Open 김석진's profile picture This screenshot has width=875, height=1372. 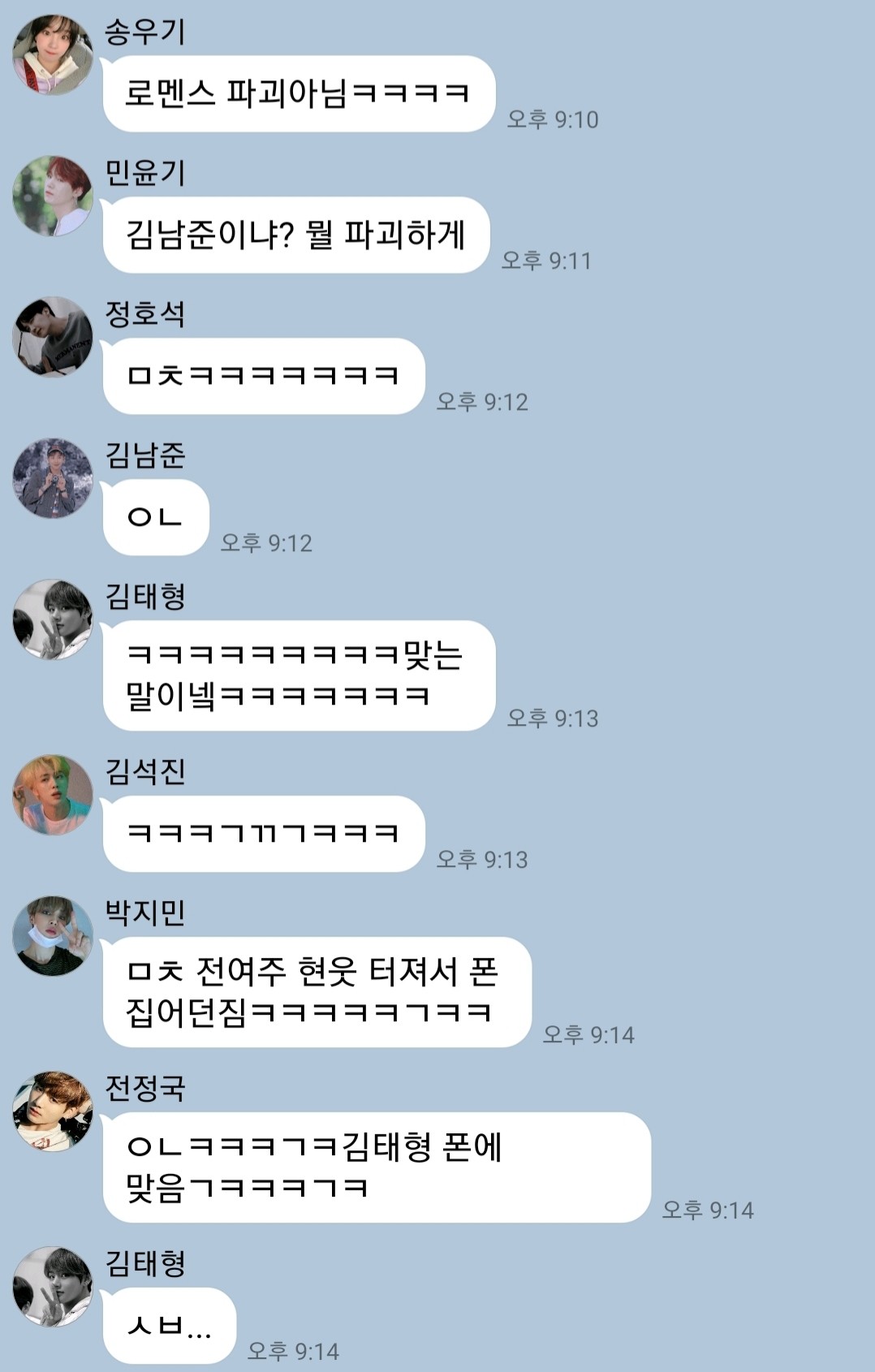(x=52, y=795)
